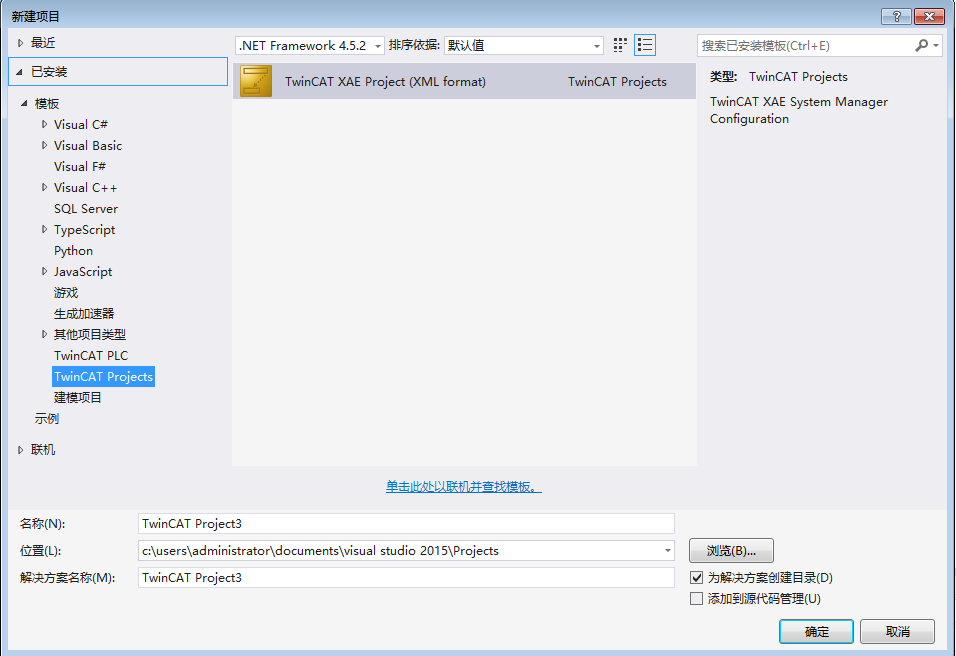Screen dimensions: 956x656
Task: Select TwinCAT Projects template category
Action: [x=104, y=376]
